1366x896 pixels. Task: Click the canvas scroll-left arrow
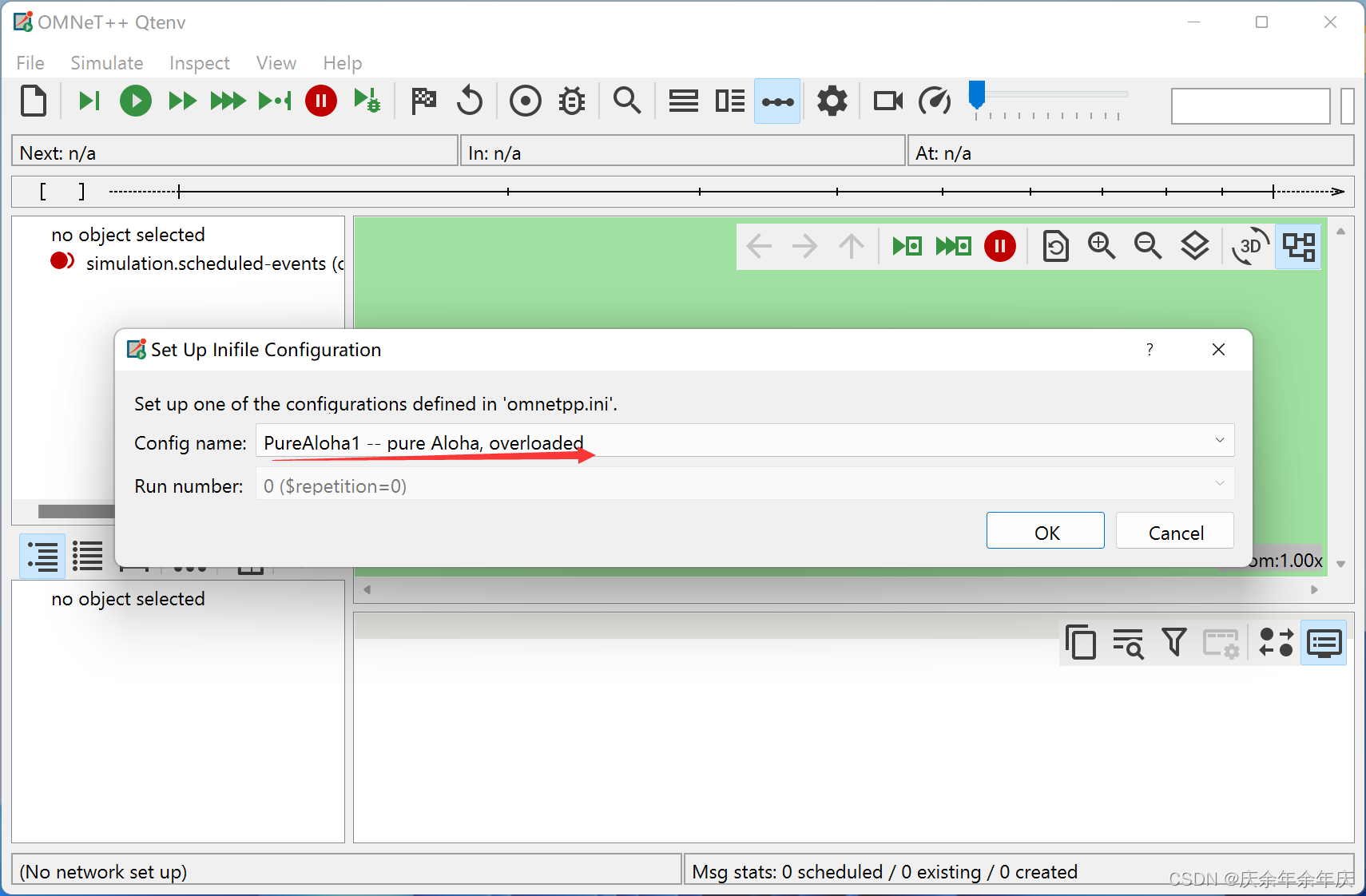pos(367,589)
